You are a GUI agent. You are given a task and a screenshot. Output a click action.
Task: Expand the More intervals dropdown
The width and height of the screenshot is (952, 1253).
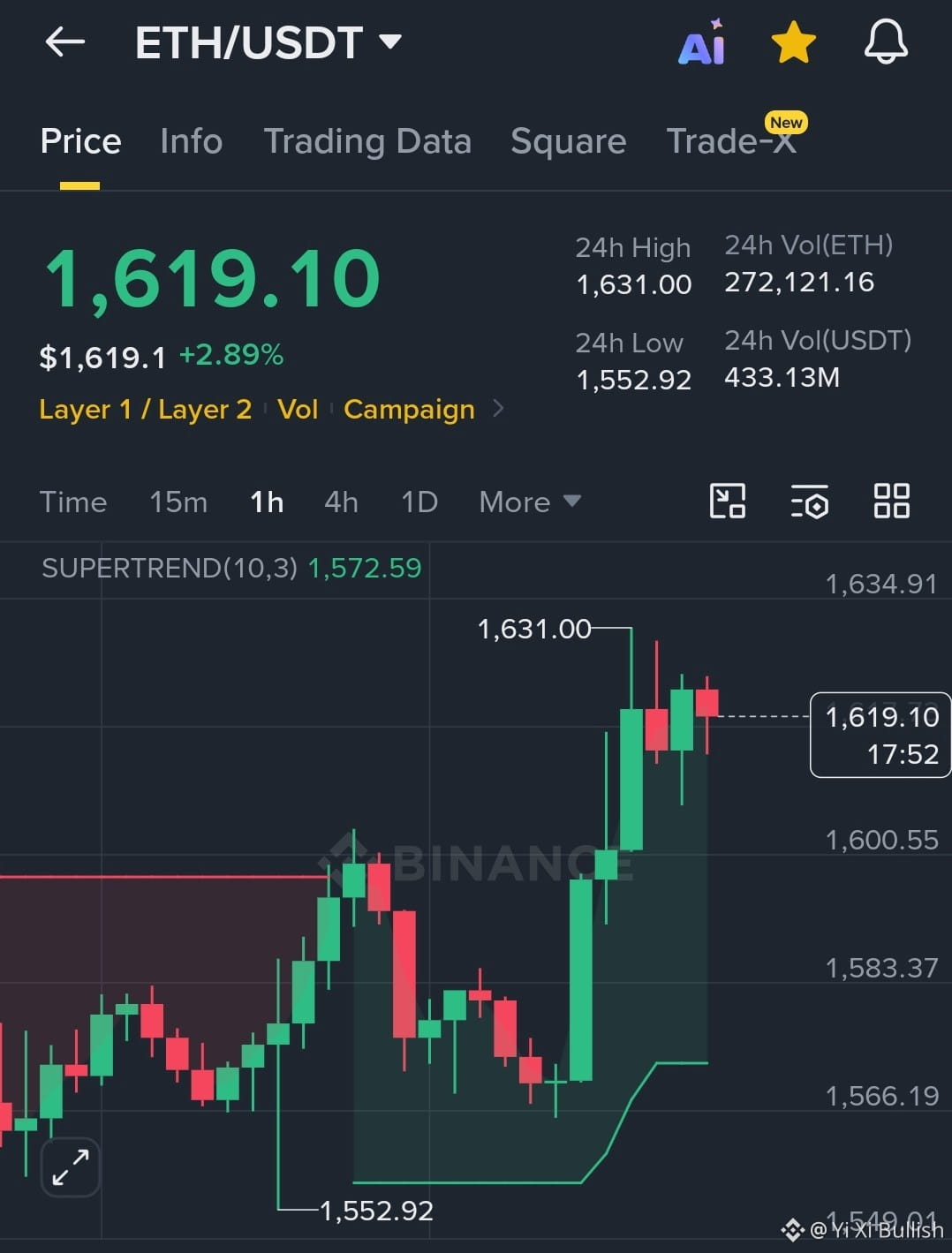click(530, 502)
